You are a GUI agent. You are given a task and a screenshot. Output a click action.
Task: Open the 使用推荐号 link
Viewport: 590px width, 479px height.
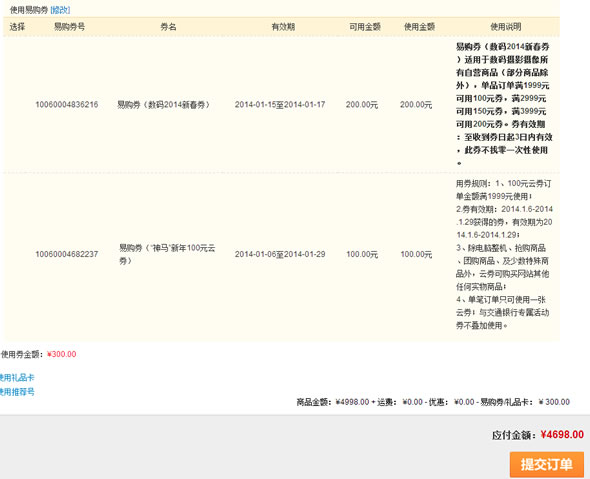pos(17,392)
